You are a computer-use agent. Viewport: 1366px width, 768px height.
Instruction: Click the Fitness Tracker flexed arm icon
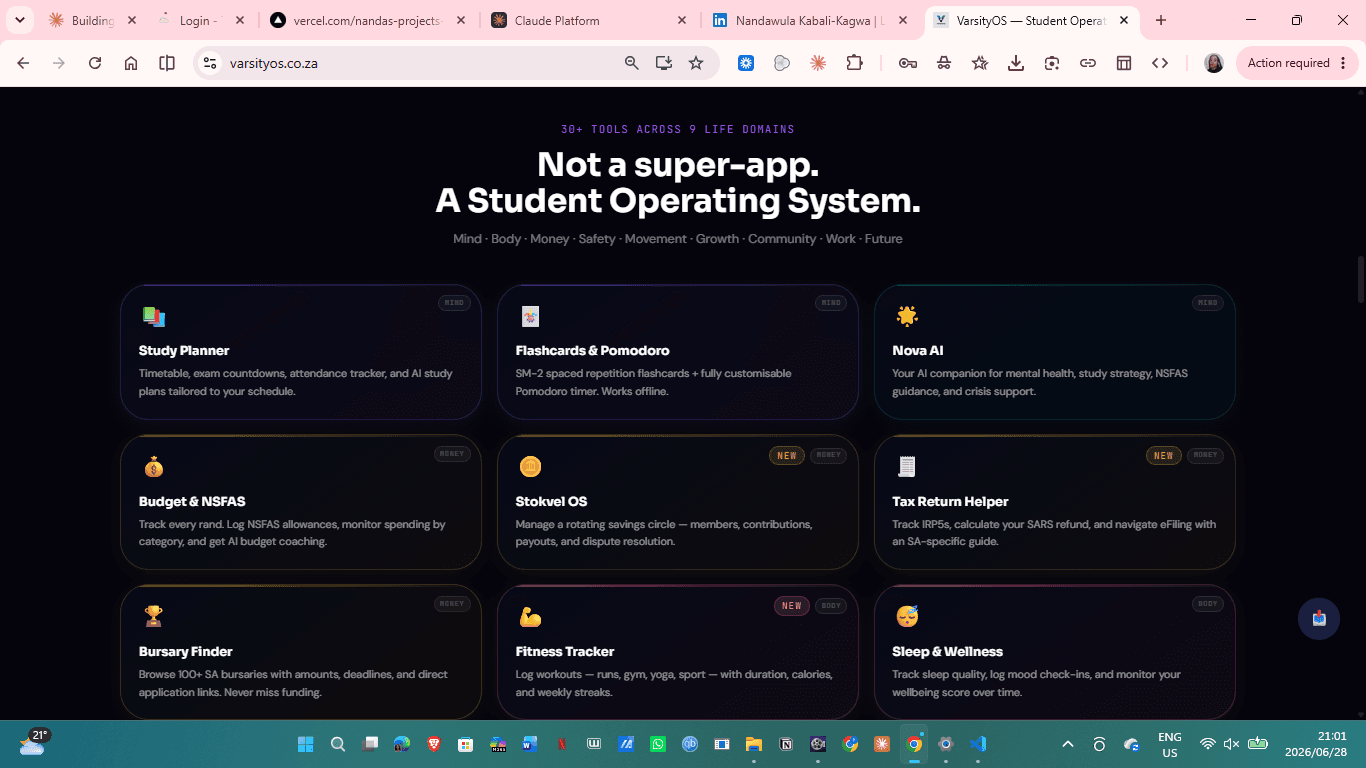(x=530, y=617)
